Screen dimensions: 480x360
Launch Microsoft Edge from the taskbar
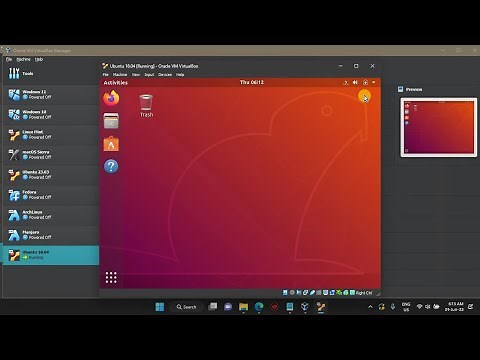tap(259, 307)
